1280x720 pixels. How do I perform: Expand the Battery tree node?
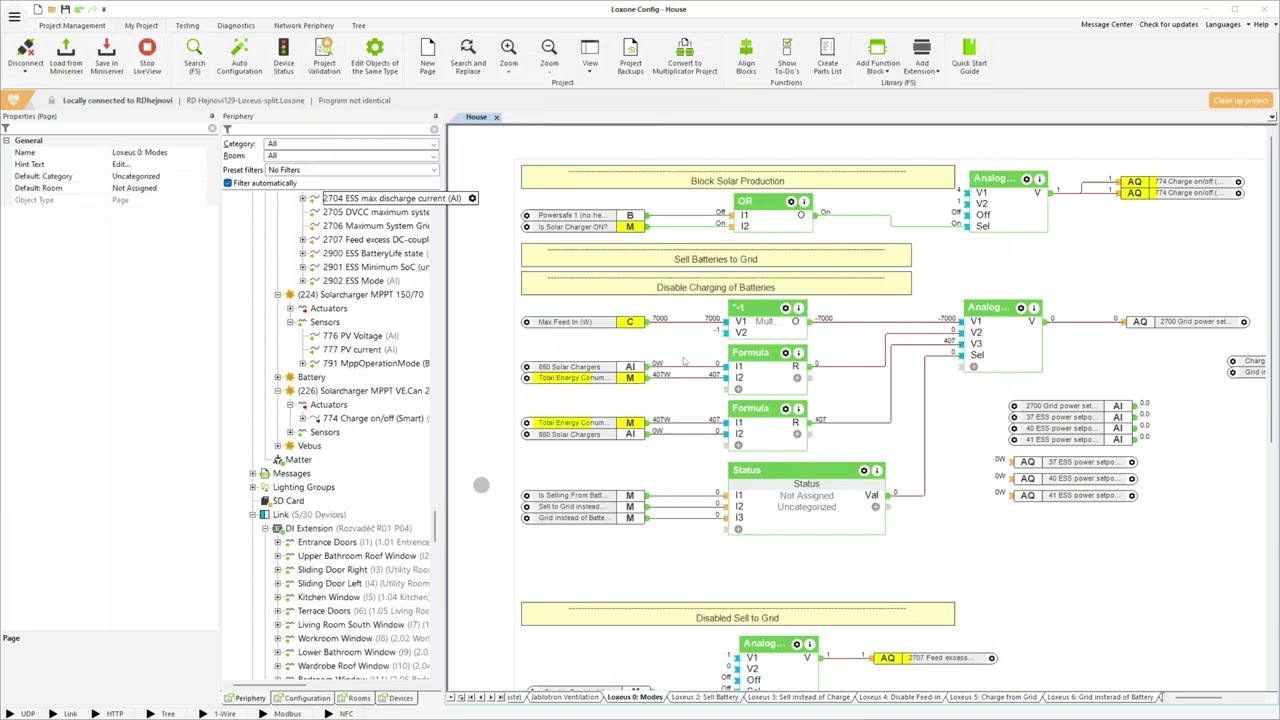278,378
